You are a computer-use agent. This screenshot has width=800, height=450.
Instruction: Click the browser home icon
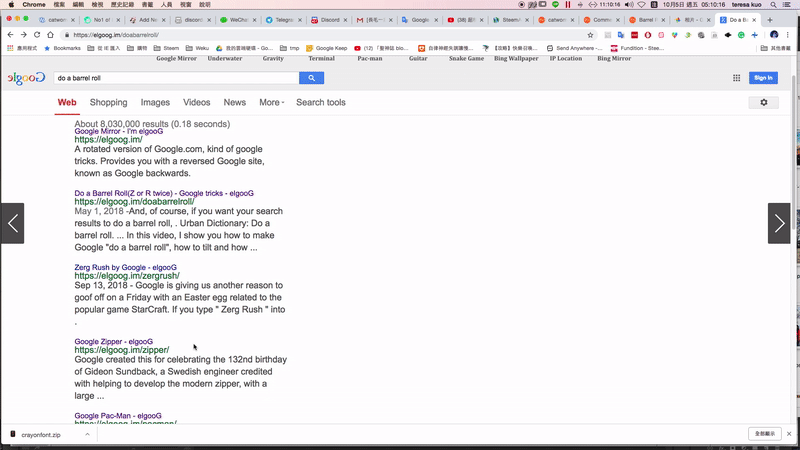tap(50, 35)
